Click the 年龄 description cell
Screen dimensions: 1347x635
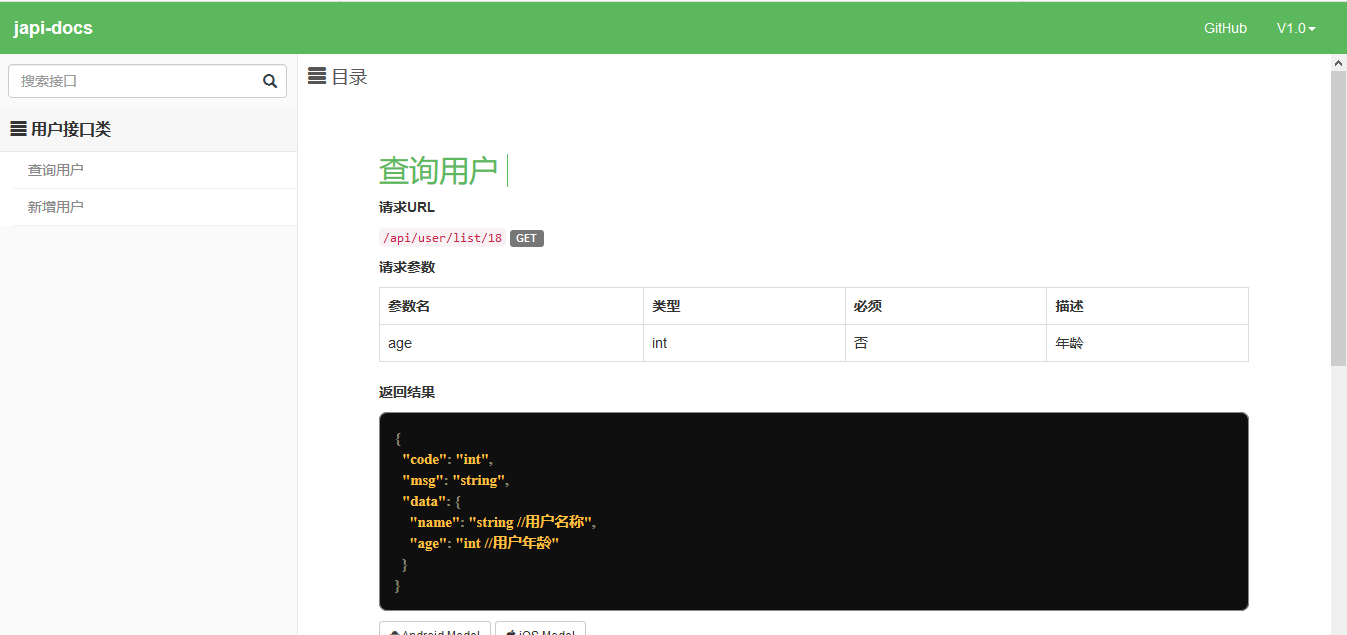pyautogui.click(x=1148, y=343)
